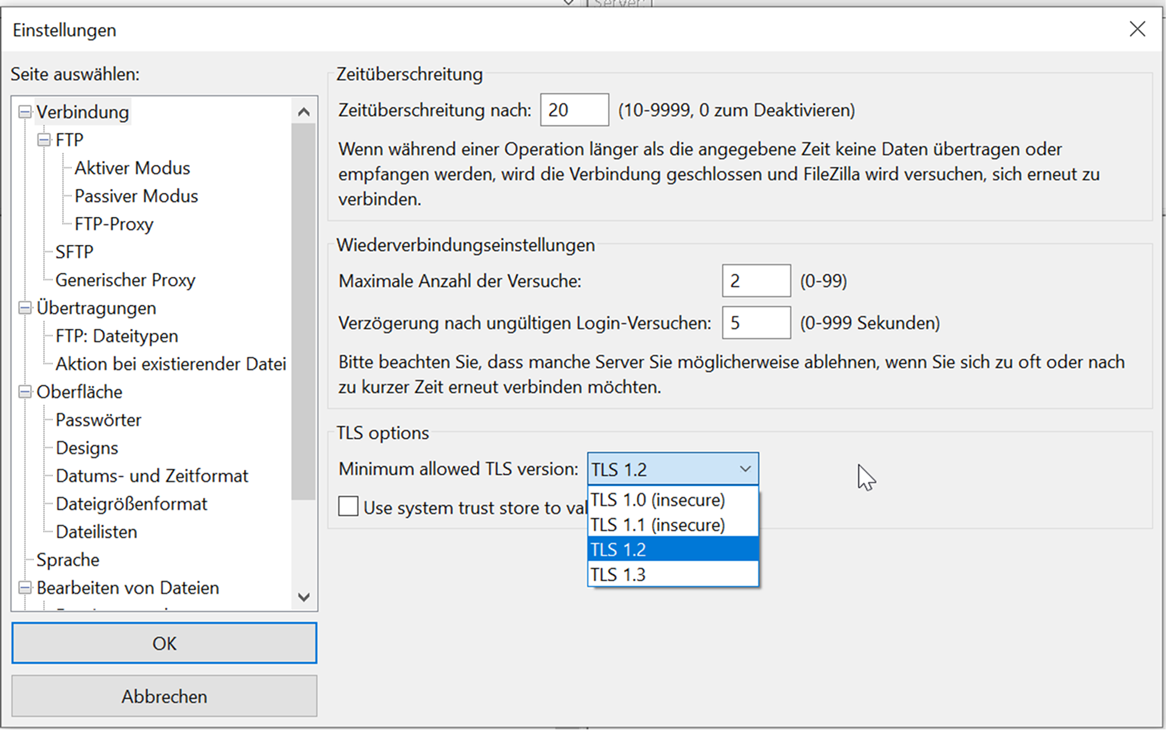Confirm settings with OK button
The width and height of the screenshot is (1166, 730).
pyautogui.click(x=164, y=643)
